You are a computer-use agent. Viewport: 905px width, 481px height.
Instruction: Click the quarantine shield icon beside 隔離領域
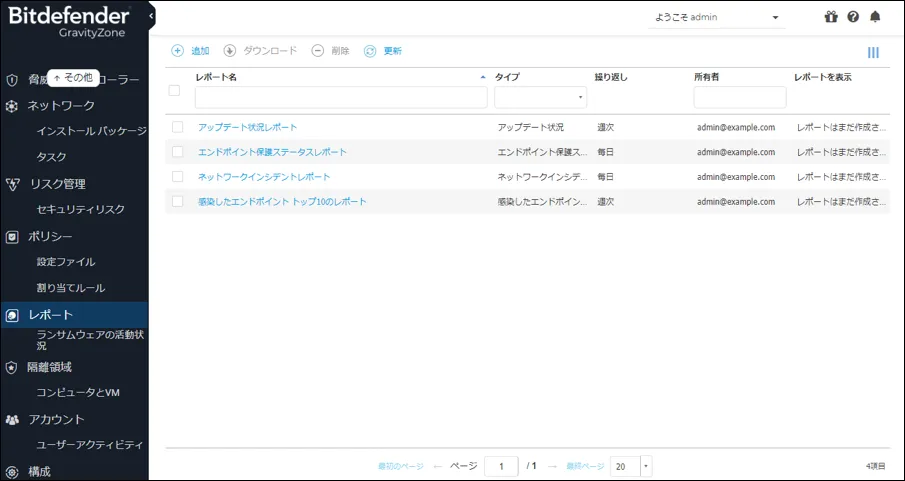tap(12, 367)
